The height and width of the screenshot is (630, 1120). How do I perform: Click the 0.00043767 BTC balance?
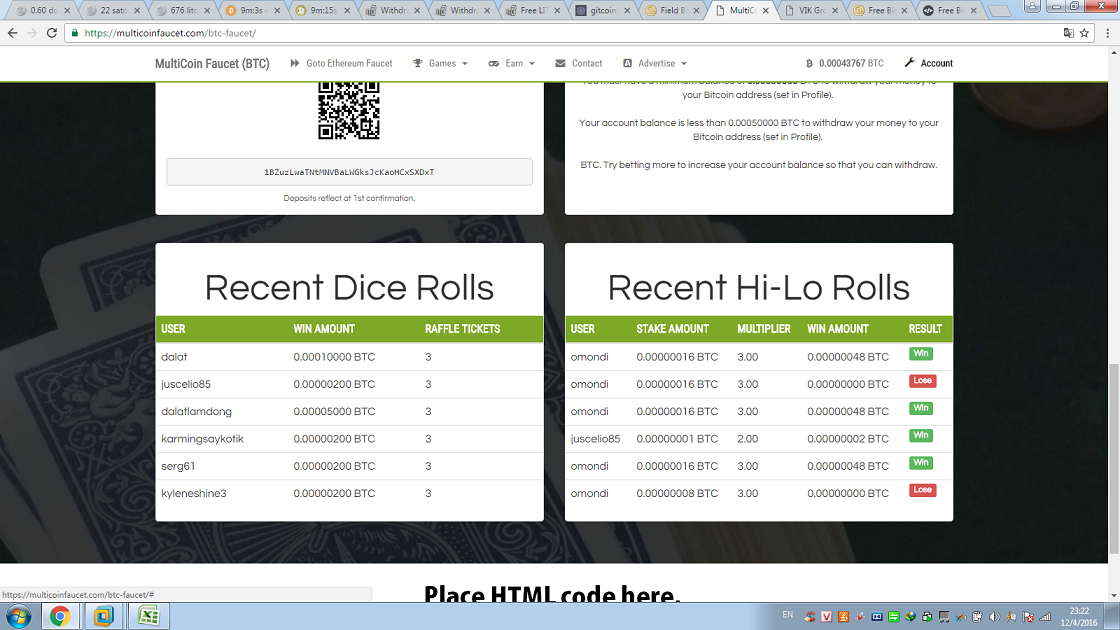pos(844,64)
